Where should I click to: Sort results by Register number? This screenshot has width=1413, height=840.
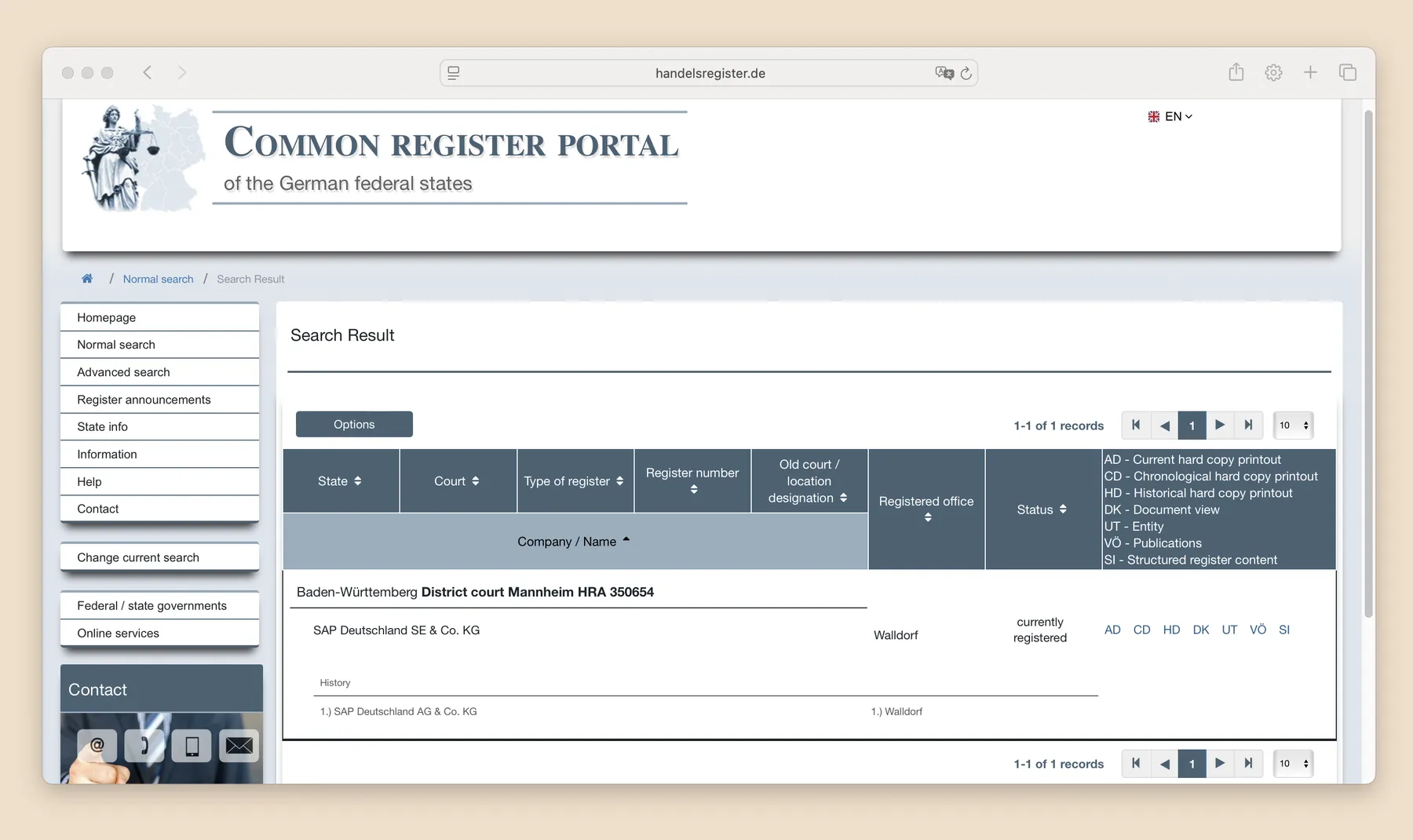coord(692,481)
